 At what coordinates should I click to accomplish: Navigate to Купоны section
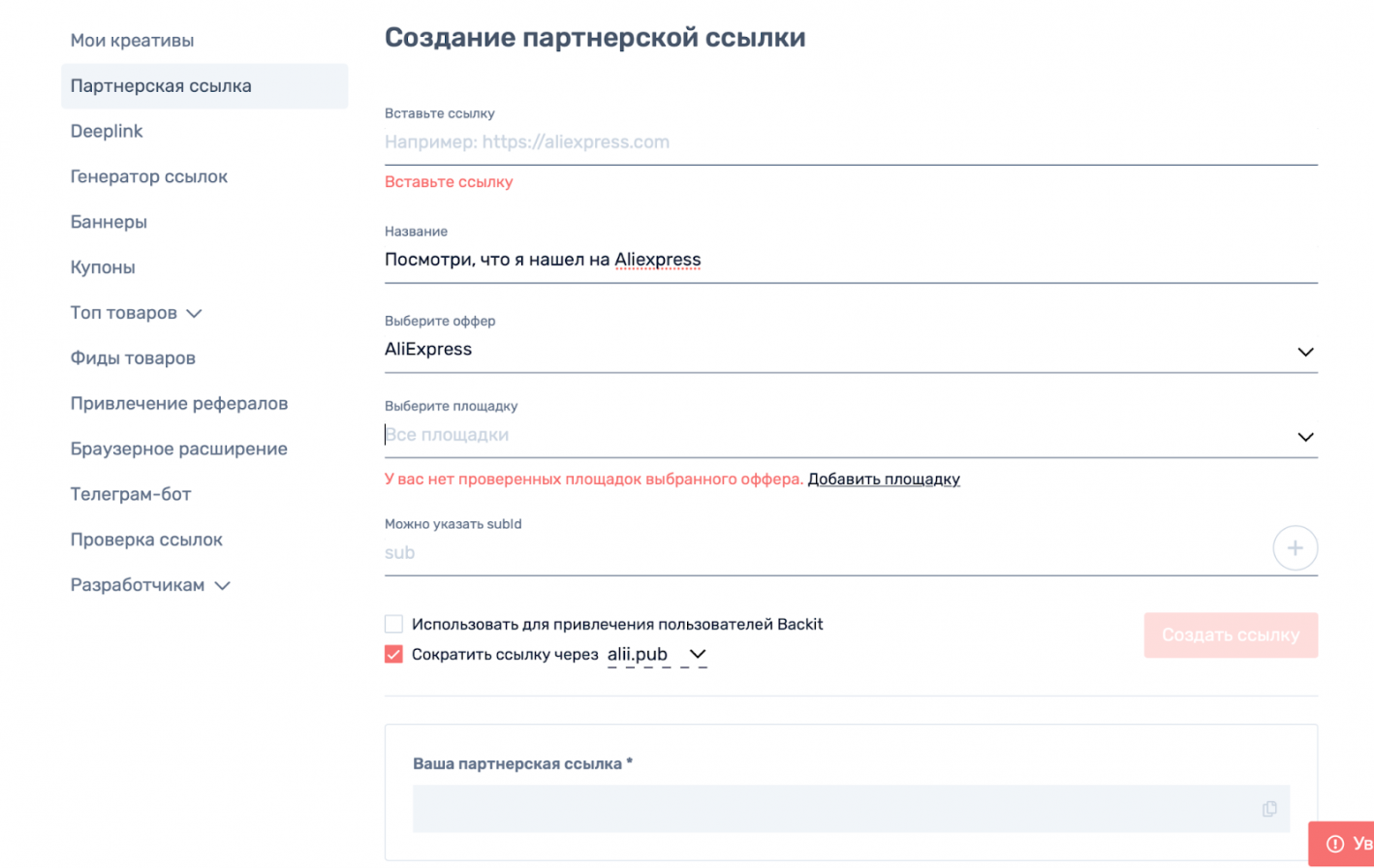point(103,267)
